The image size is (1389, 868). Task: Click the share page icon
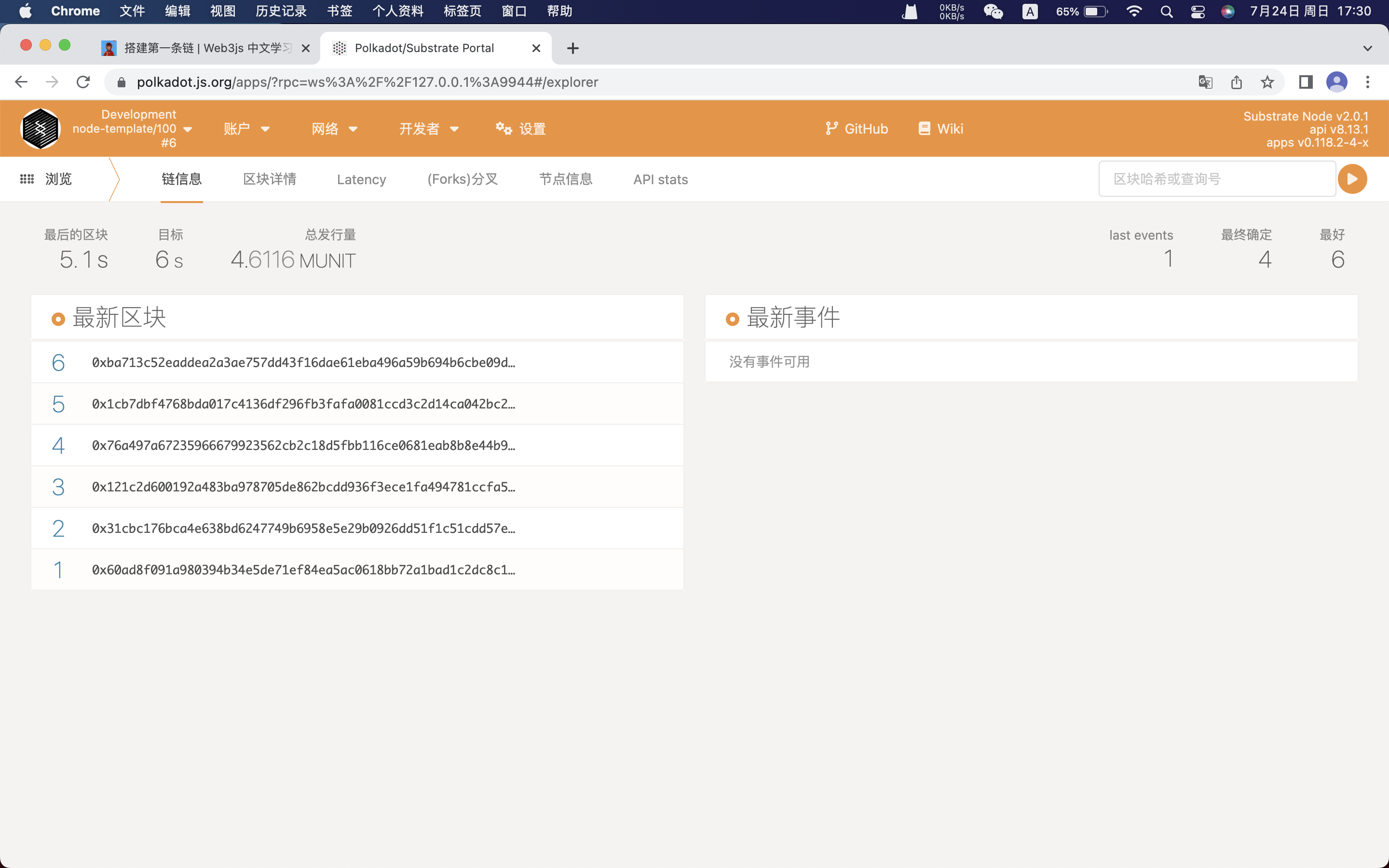(1236, 82)
